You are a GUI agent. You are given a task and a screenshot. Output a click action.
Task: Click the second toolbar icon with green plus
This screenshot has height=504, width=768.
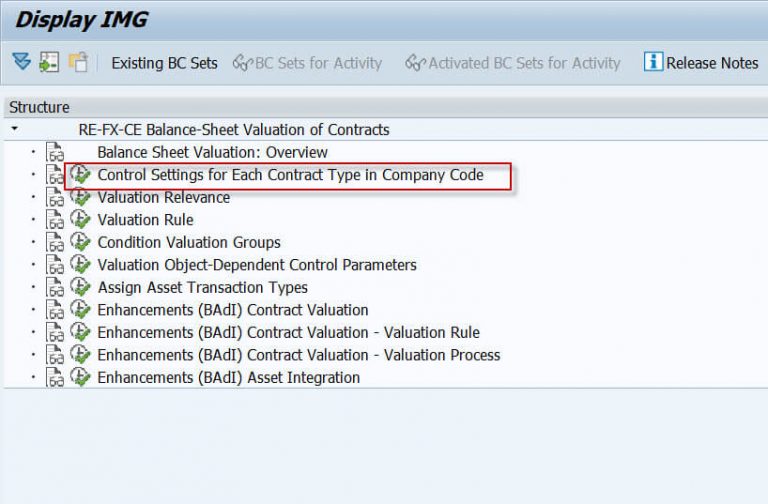tap(49, 62)
